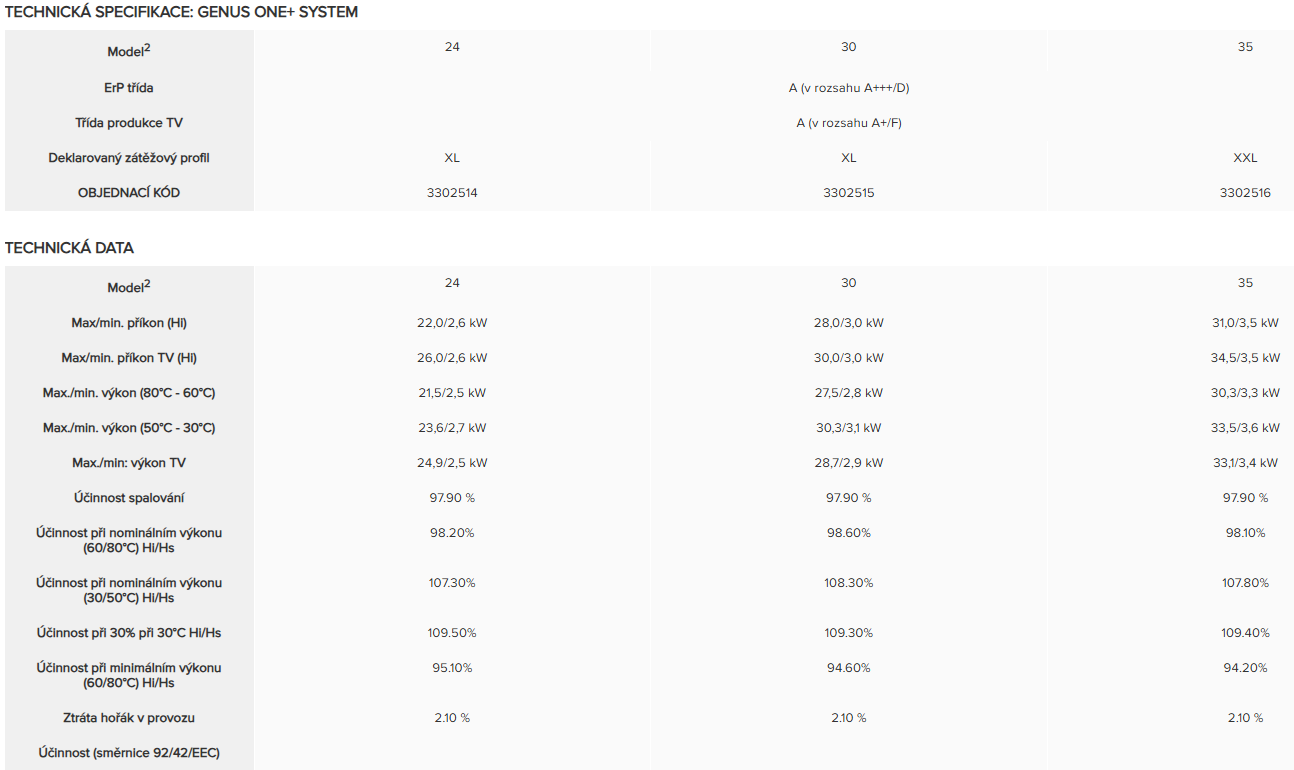Click the Genus One+ System specification heading
This screenshot has height=770, width=1294.
181,12
